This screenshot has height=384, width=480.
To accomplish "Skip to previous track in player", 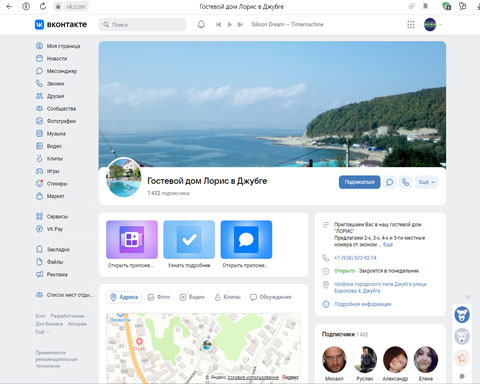I will (218, 24).
